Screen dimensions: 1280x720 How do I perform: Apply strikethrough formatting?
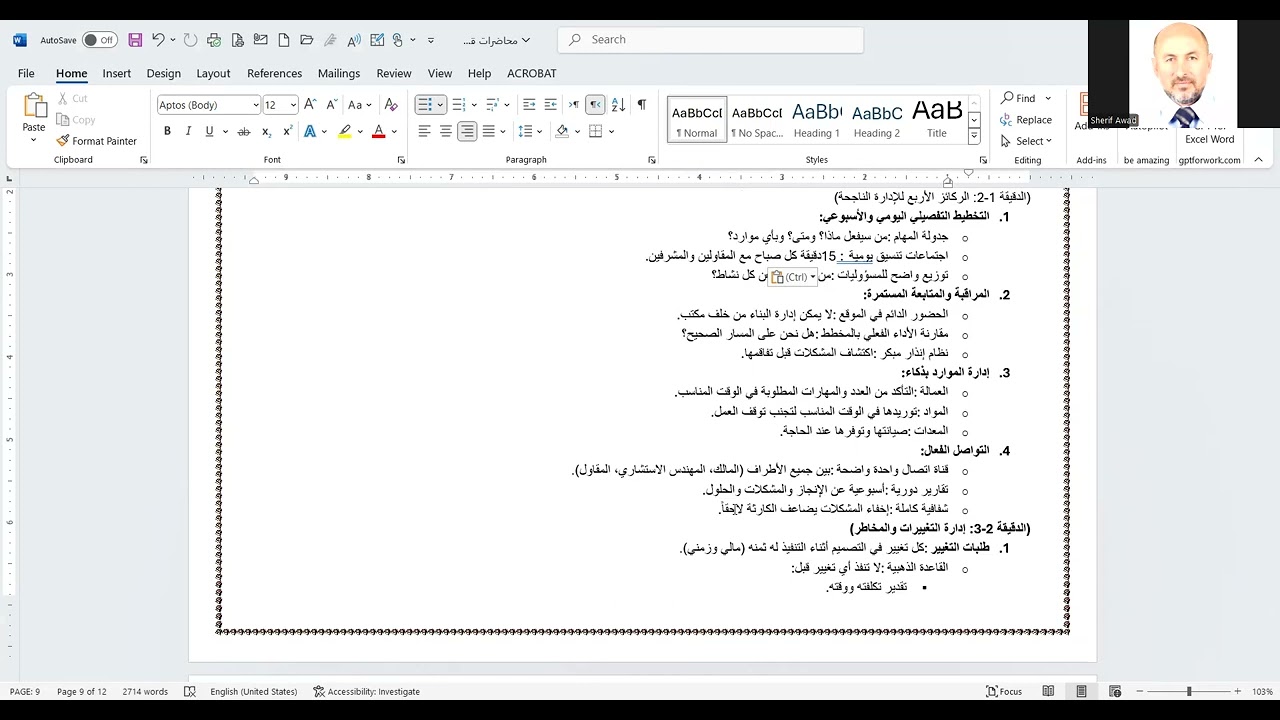(x=244, y=131)
